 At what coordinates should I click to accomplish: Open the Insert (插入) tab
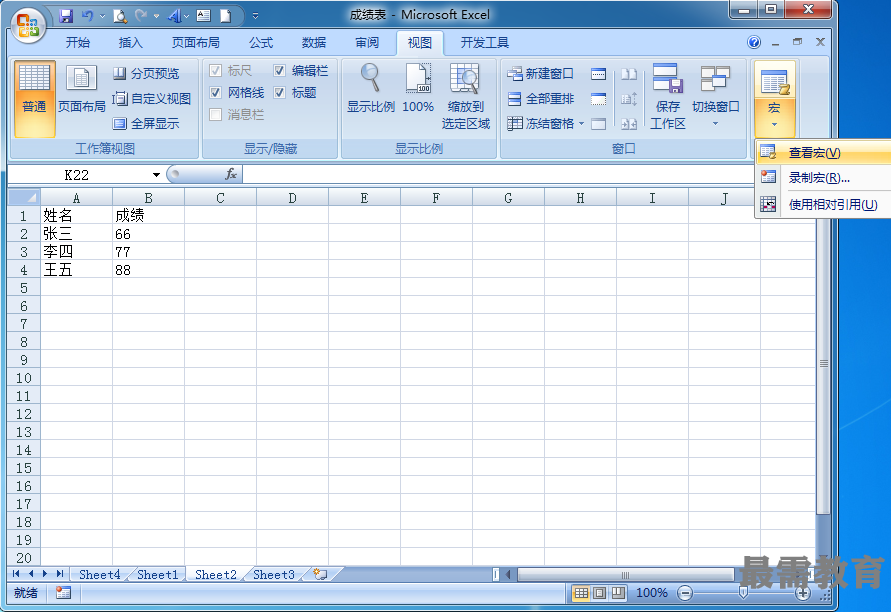tap(131, 43)
